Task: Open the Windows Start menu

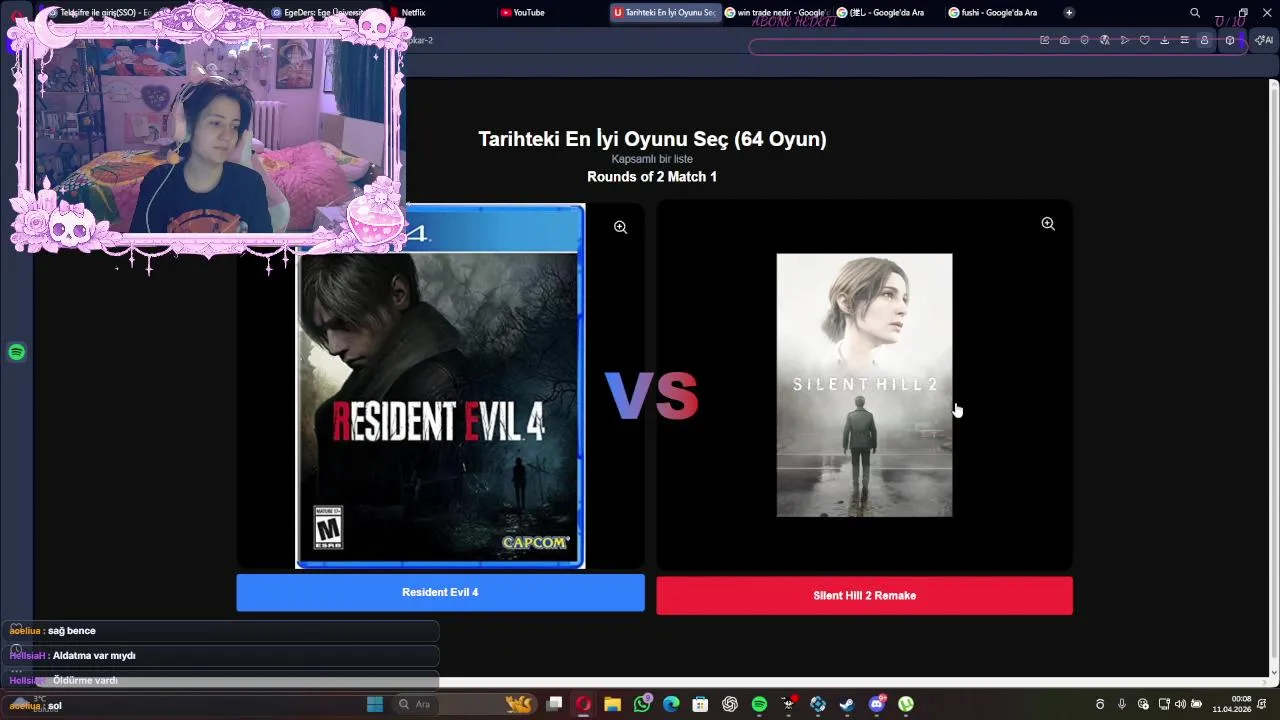Action: pos(375,704)
